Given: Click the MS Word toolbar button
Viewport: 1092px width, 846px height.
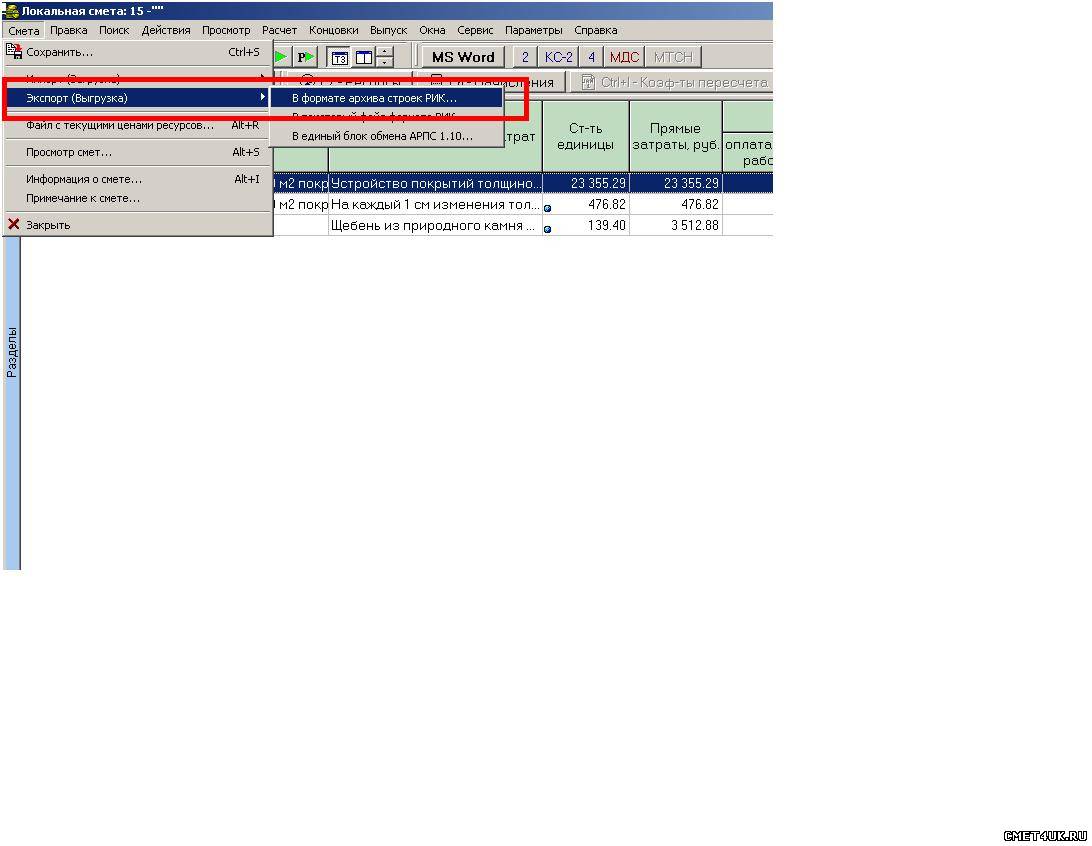Looking at the screenshot, I should tap(463, 57).
